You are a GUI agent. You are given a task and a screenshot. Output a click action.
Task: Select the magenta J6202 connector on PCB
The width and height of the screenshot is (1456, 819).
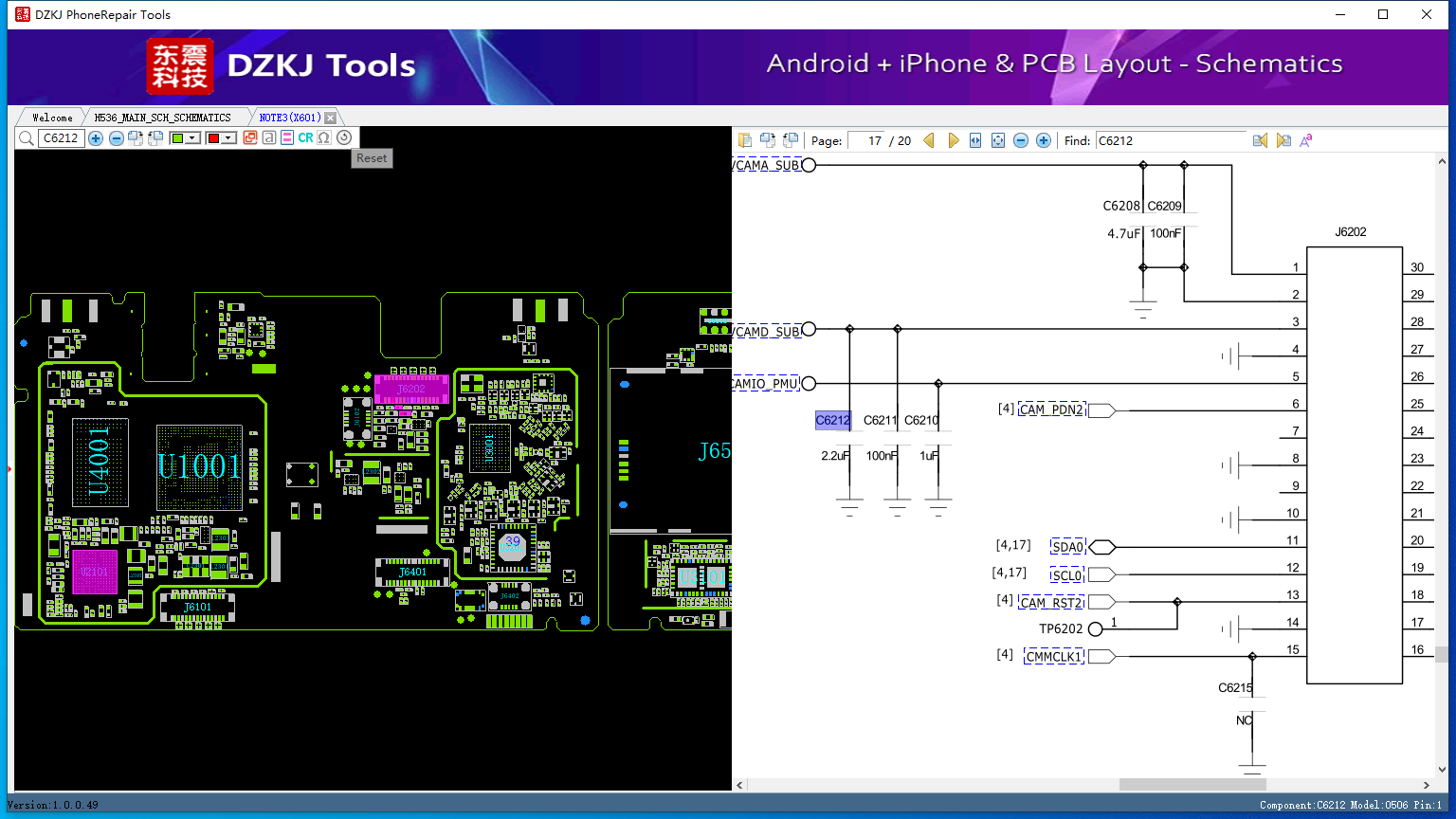411,390
